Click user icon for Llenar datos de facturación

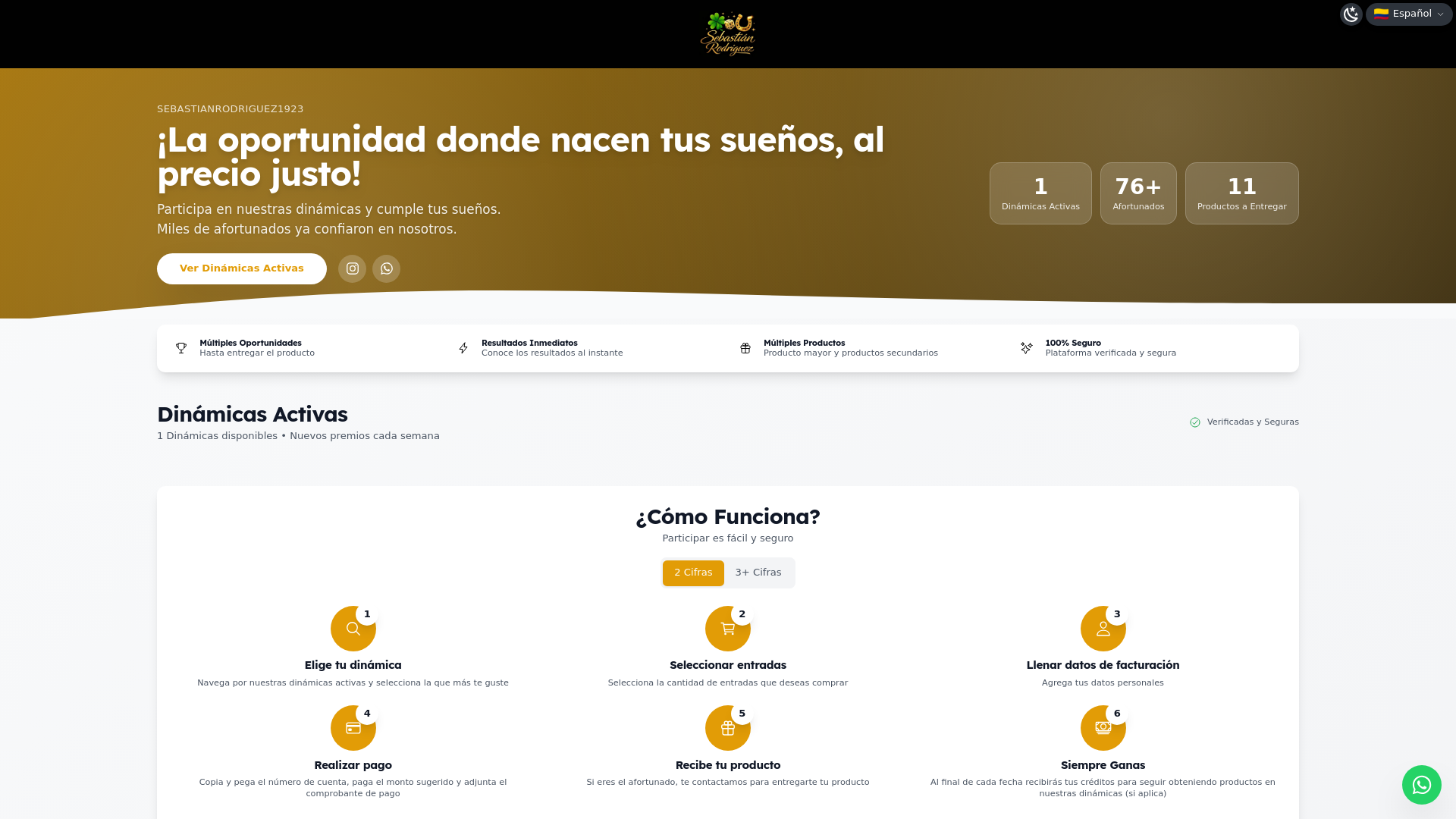coord(1103,629)
